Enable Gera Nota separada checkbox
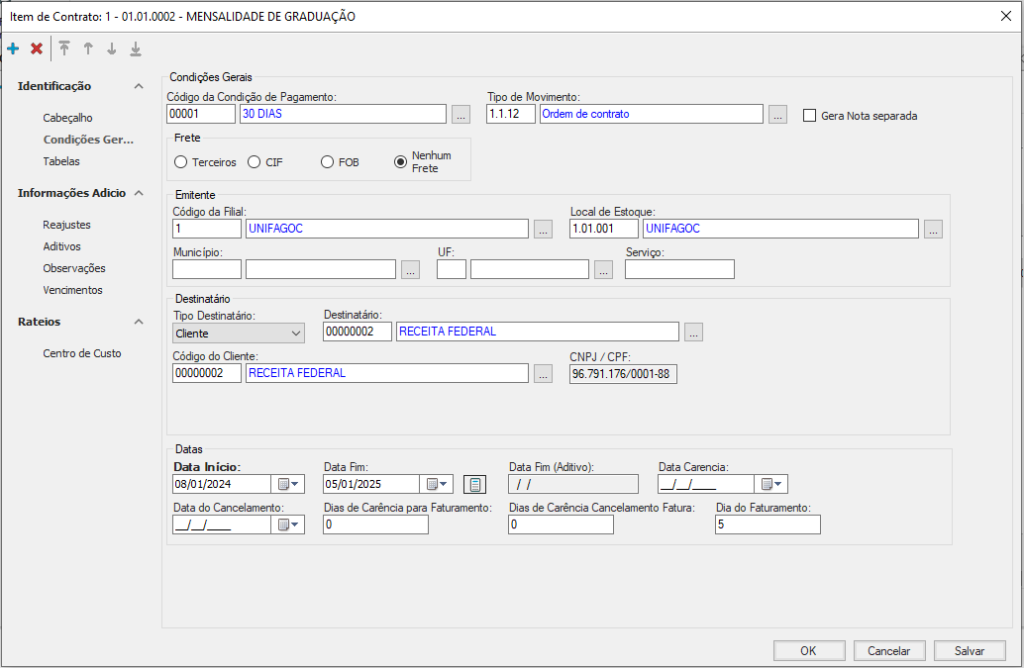Viewport: 1024px width, 668px height. pos(810,115)
